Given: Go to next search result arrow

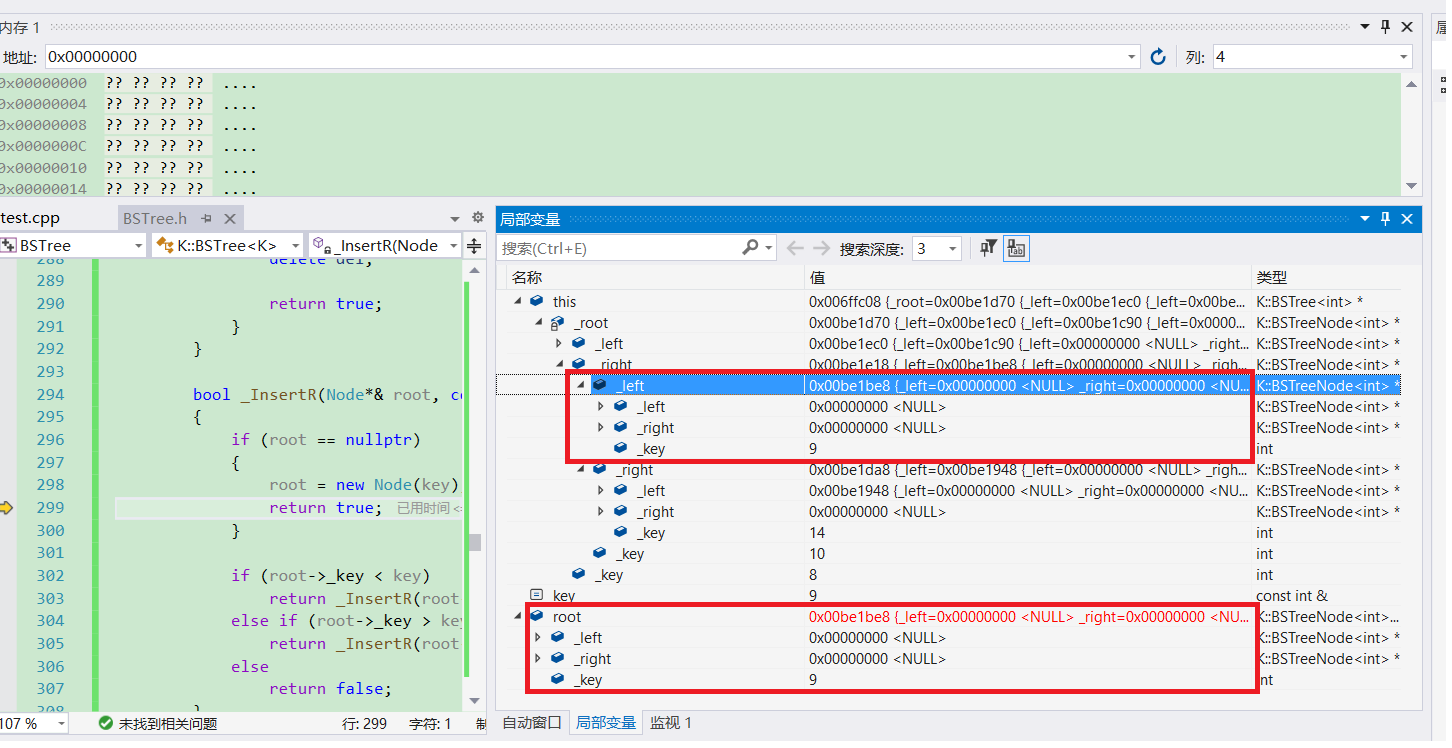Looking at the screenshot, I should (821, 248).
